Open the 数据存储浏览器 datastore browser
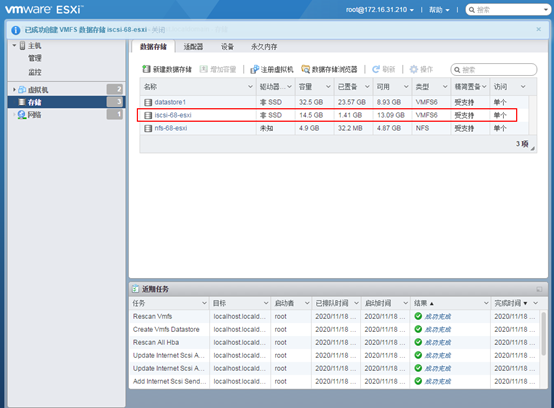The image size is (554, 408). pos(329,69)
